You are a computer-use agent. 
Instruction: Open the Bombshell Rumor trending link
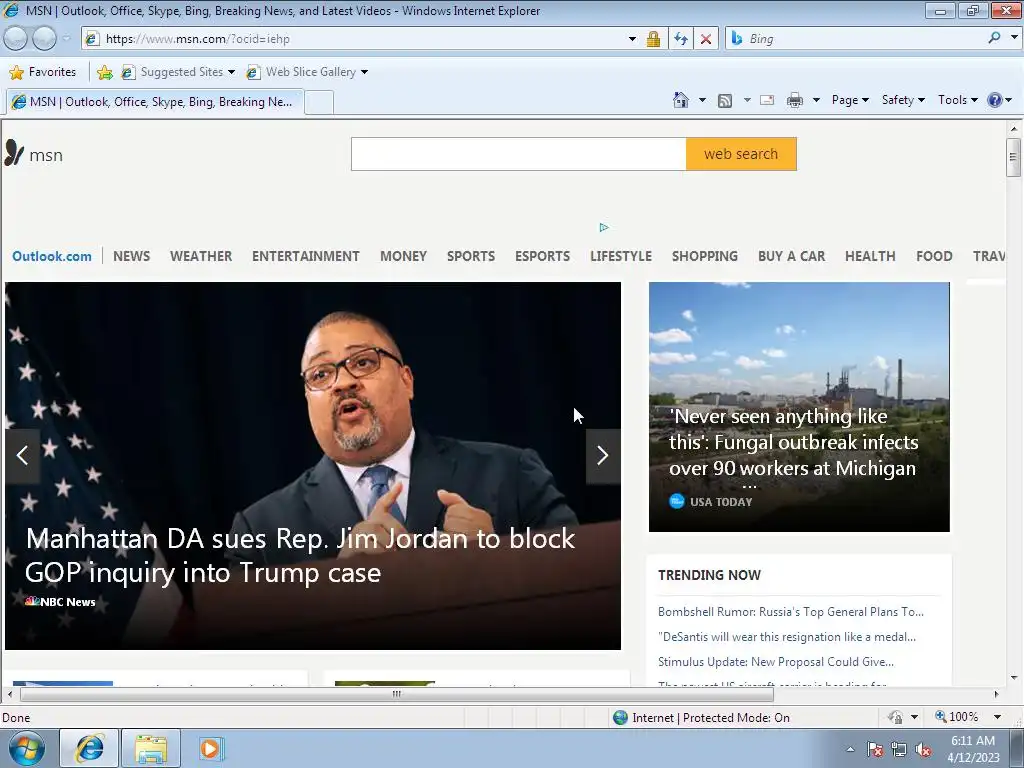click(x=791, y=612)
